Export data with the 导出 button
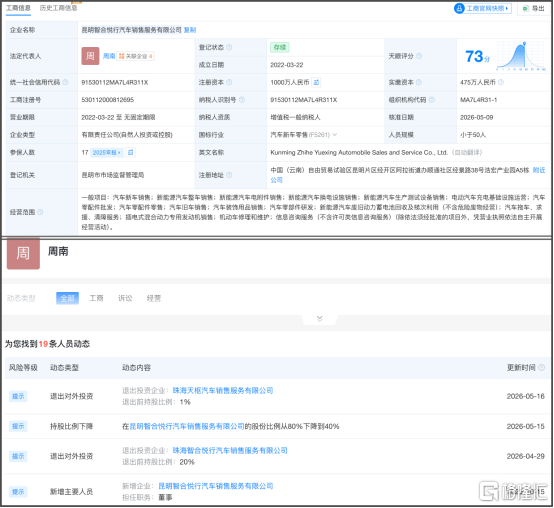The height and width of the screenshot is (508, 554). point(534,8)
